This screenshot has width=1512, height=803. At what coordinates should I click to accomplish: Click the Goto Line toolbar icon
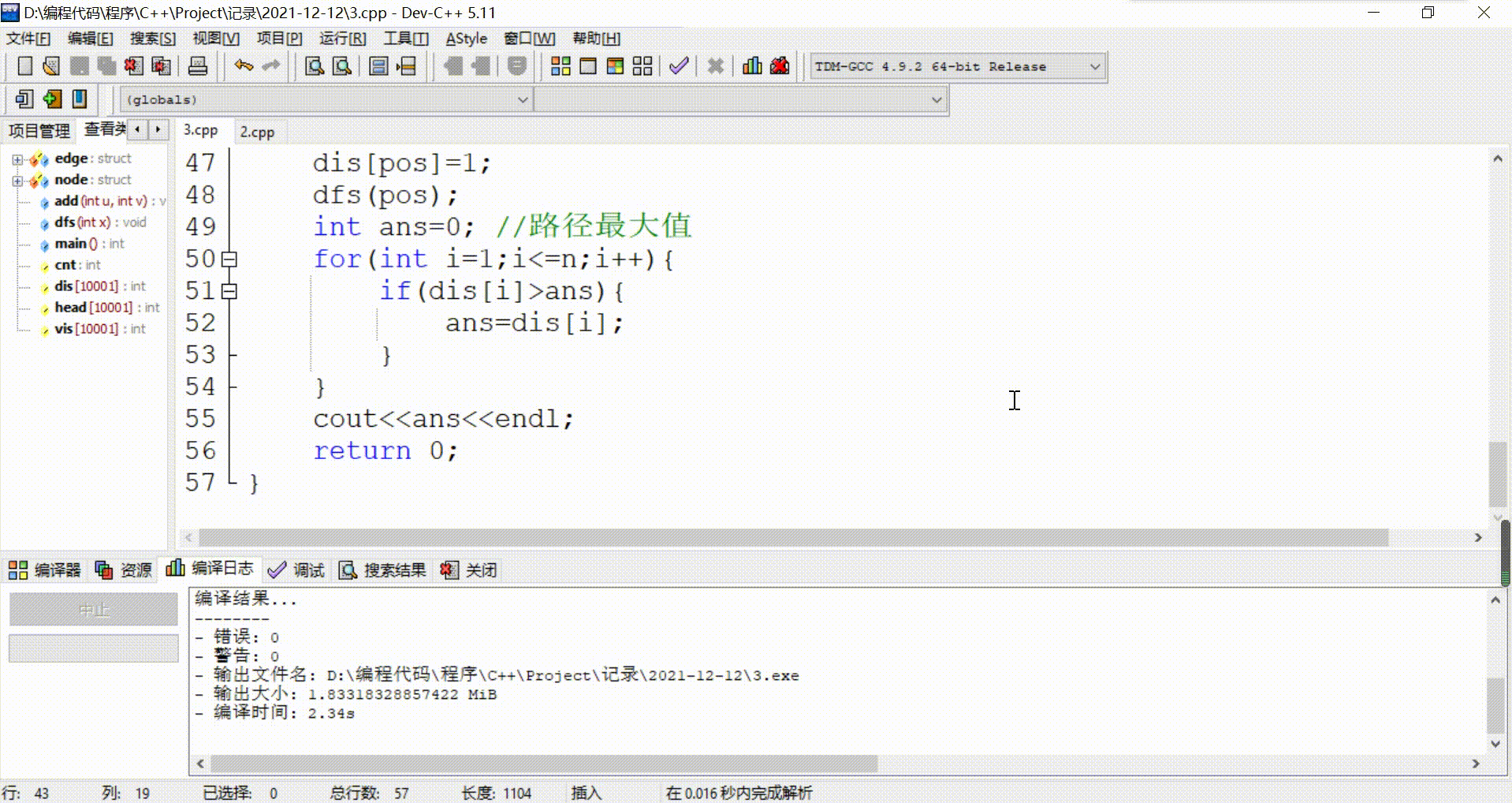406,66
